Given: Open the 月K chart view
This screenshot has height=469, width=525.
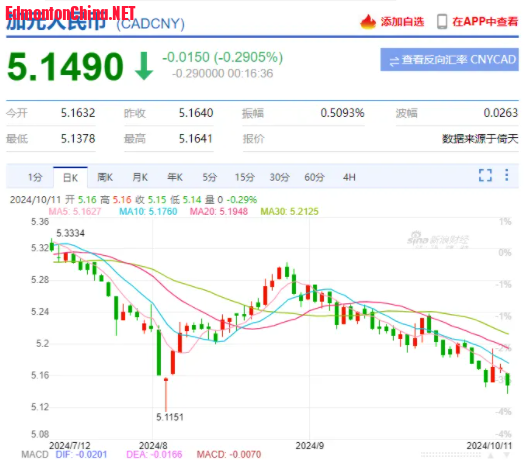Looking at the screenshot, I should [x=140, y=177].
